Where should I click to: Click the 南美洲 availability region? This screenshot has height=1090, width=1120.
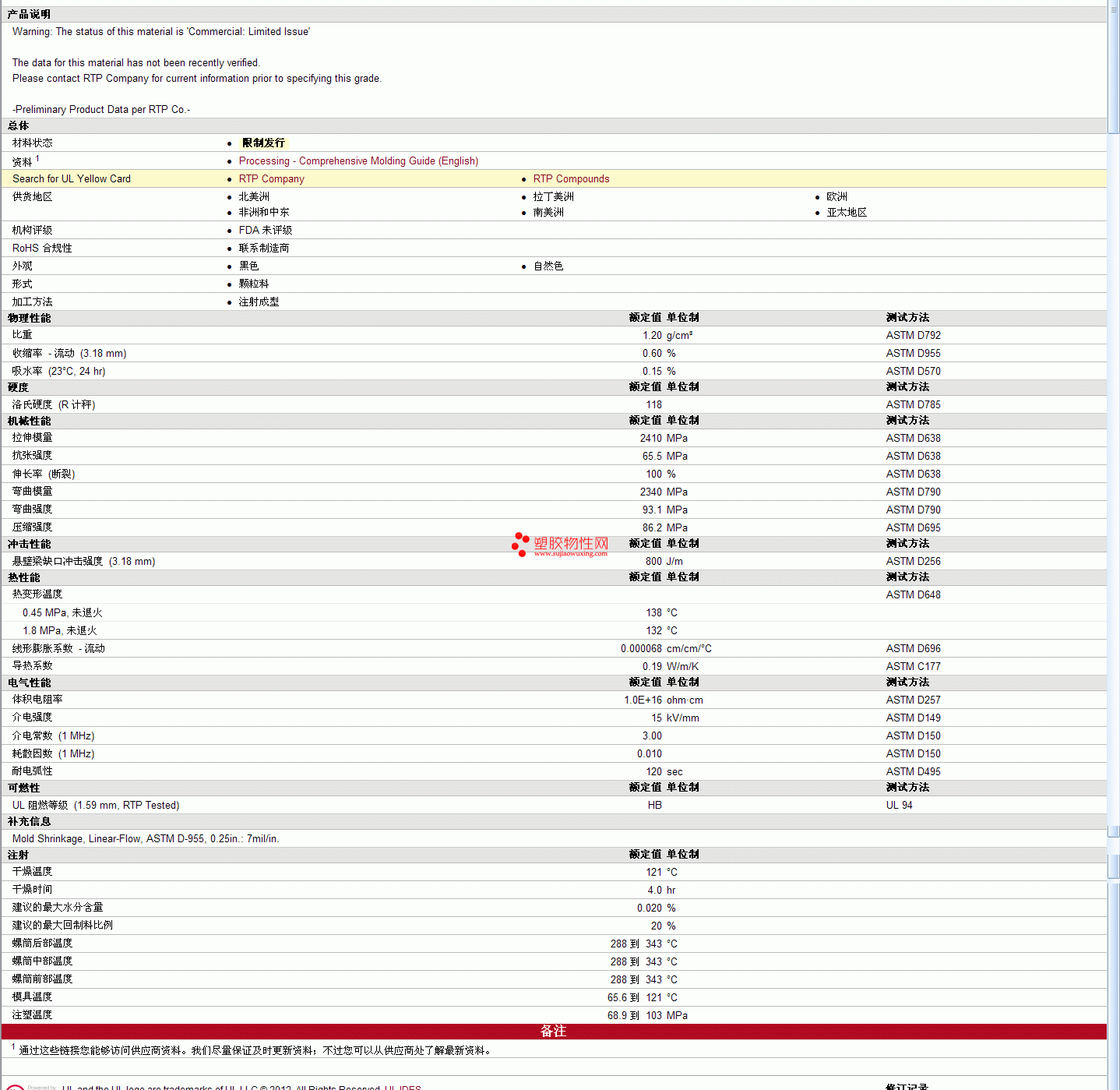tap(548, 213)
